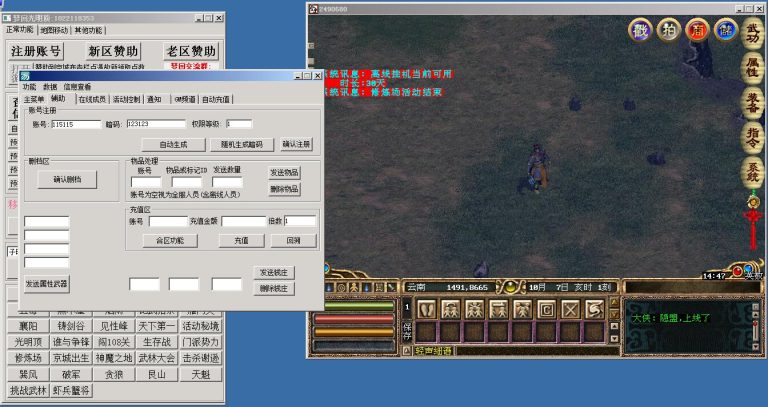Click the 权限等级 input field
The height and width of the screenshot is (407, 768).
(x=239, y=124)
